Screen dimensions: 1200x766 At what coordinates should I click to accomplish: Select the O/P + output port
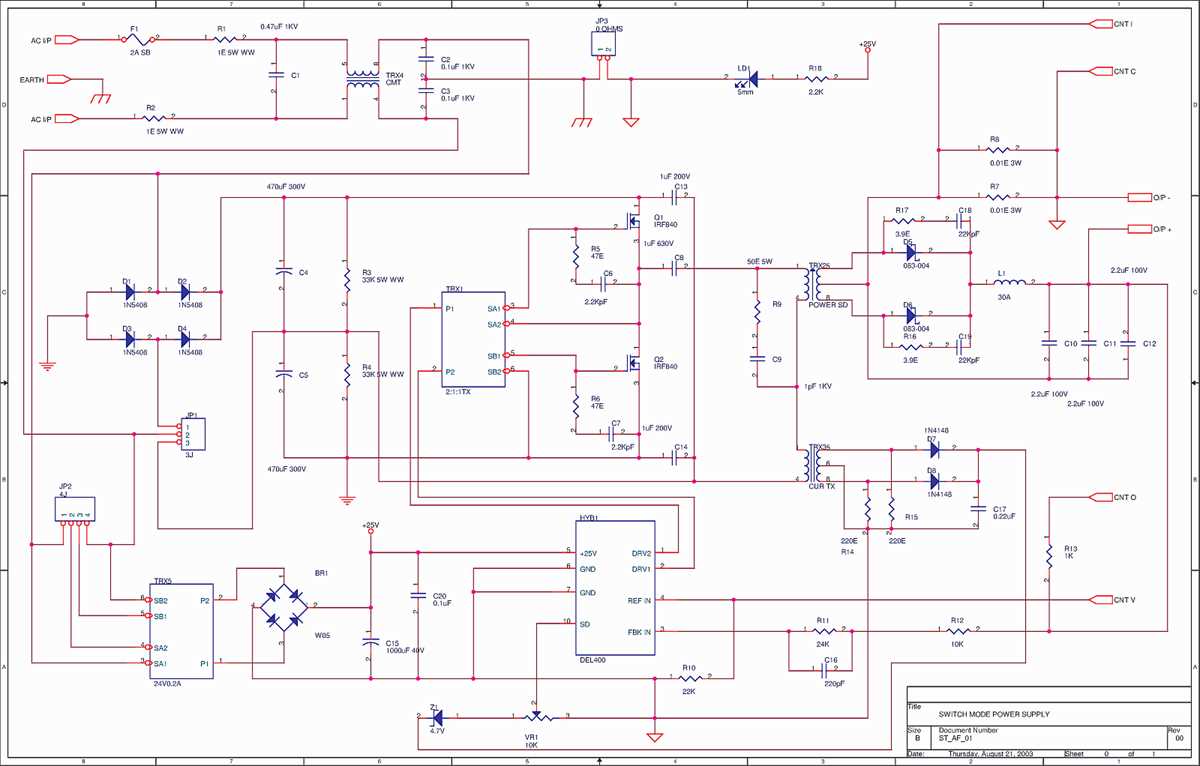(x=1139, y=229)
